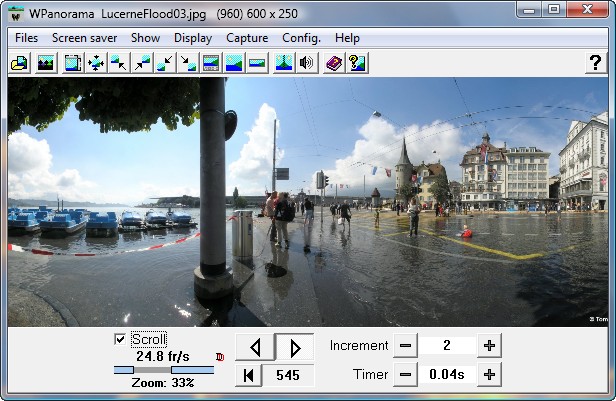Click the 24.8 fr/s frame rate text
Screen dimensions: 616x401
(163, 357)
